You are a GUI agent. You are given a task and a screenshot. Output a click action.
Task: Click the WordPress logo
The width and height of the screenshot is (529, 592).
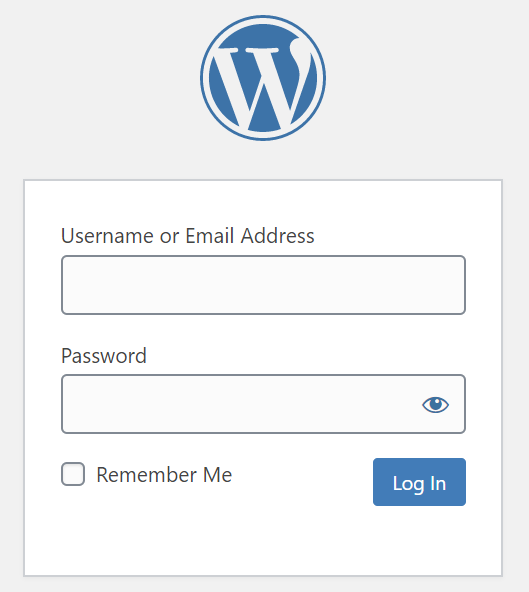[263, 78]
